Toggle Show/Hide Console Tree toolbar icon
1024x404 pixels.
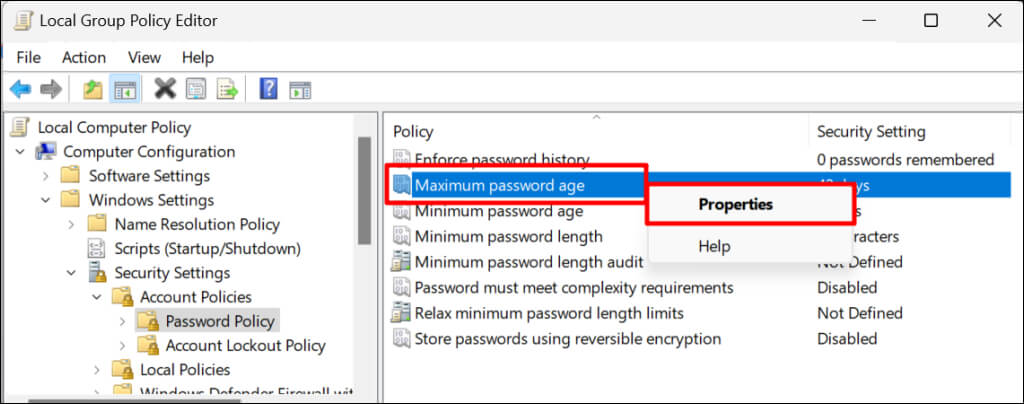125,90
